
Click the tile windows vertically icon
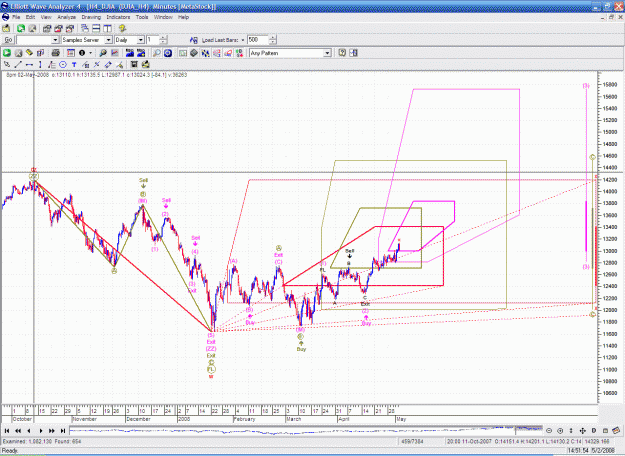(x=108, y=28)
